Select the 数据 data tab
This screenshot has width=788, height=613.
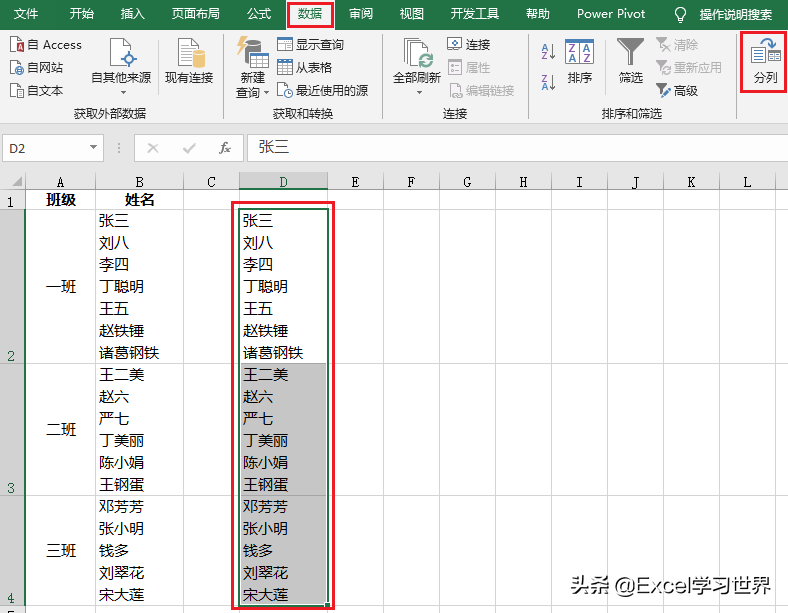click(x=310, y=14)
